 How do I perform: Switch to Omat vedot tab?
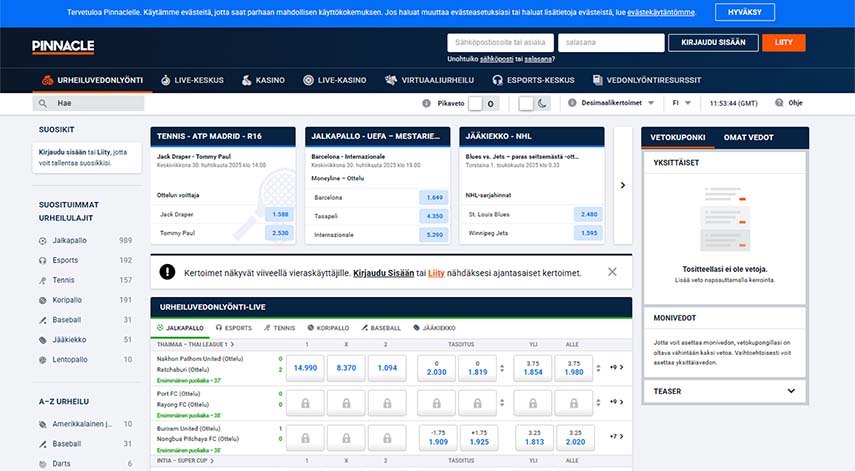click(748, 137)
